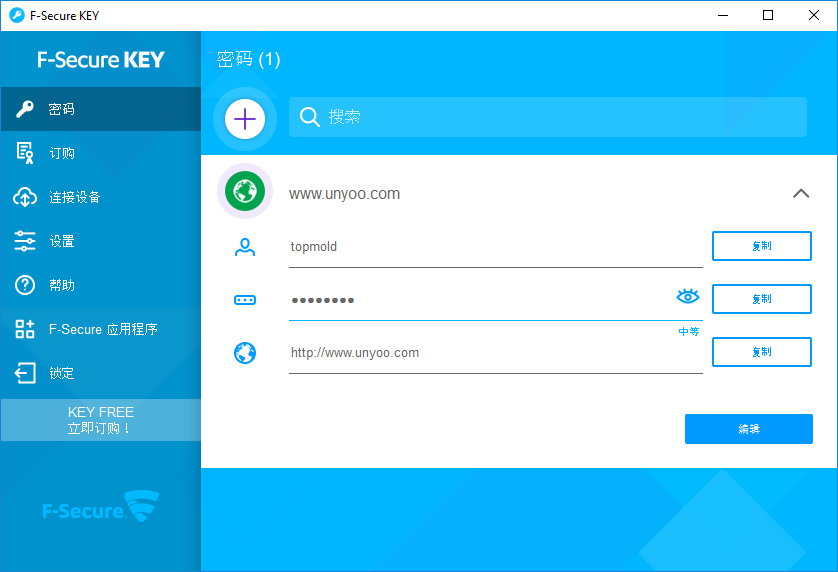Click into the 搜索 search field
Image resolution: width=838 pixels, height=572 pixels.
tap(548, 117)
